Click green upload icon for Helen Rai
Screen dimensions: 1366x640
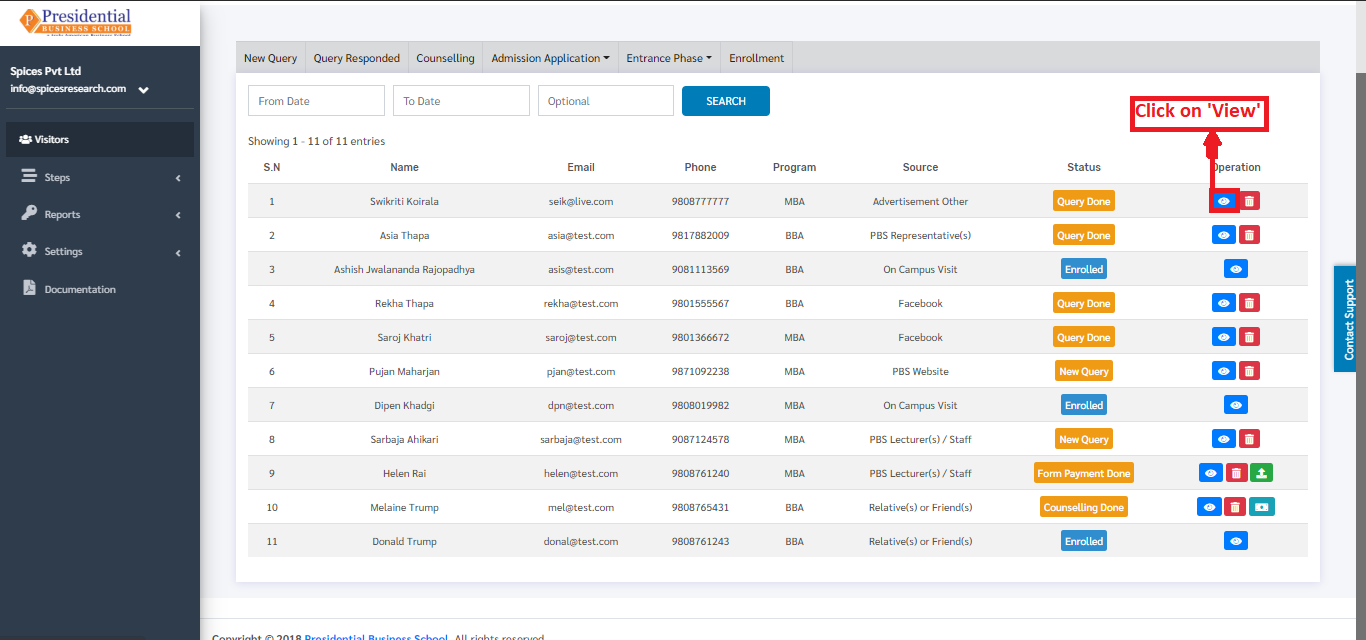(1262, 473)
